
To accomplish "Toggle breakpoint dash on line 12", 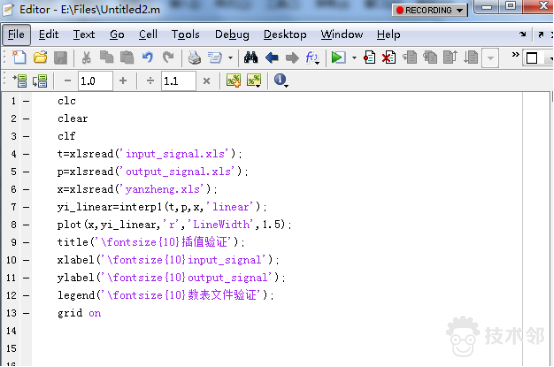I will (26, 296).
